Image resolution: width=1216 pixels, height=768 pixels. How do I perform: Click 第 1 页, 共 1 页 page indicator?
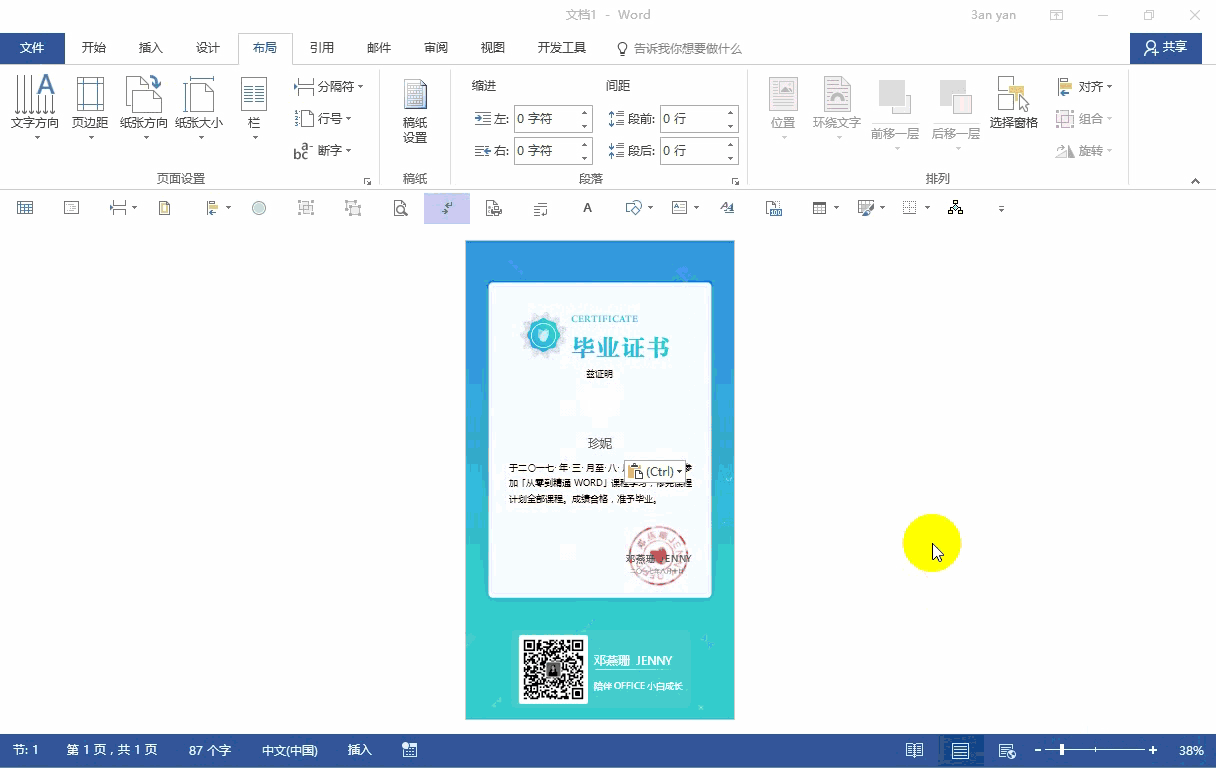tap(112, 750)
